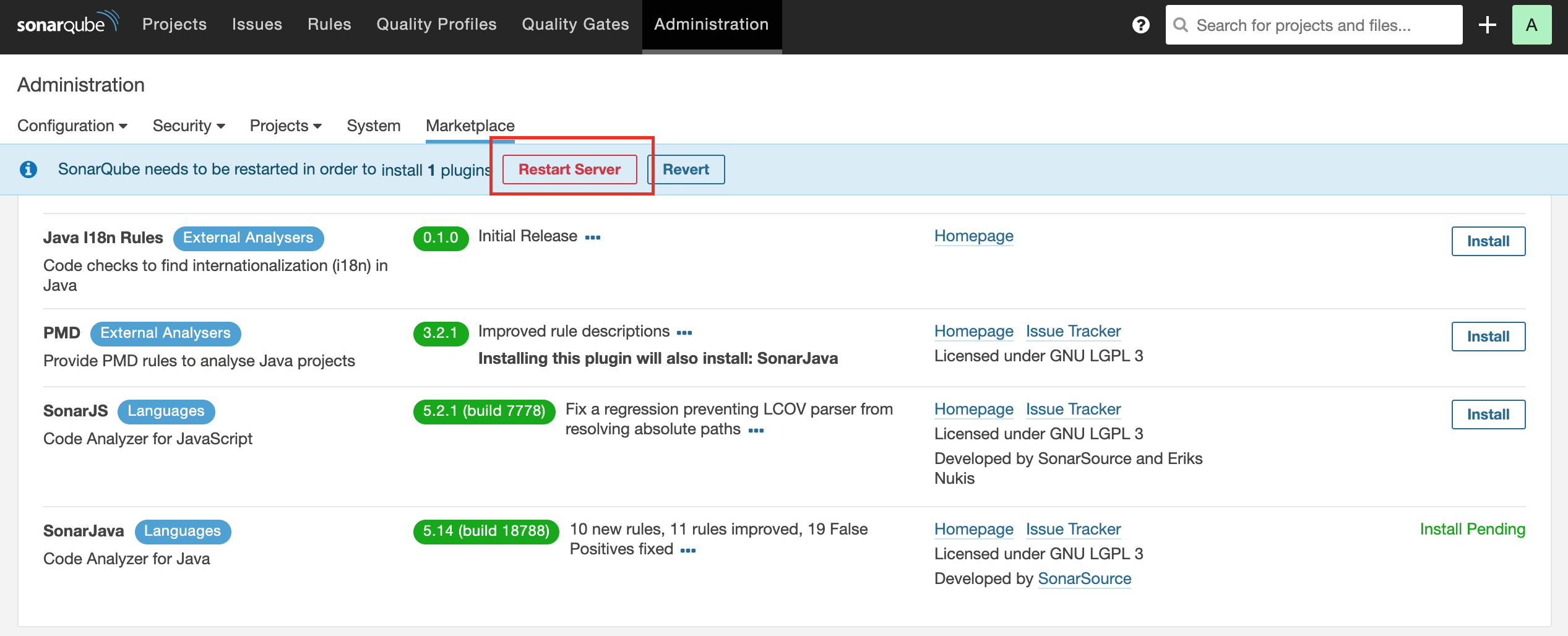Install the SonarJS plugin
The height and width of the screenshot is (636, 1568).
click(1488, 415)
